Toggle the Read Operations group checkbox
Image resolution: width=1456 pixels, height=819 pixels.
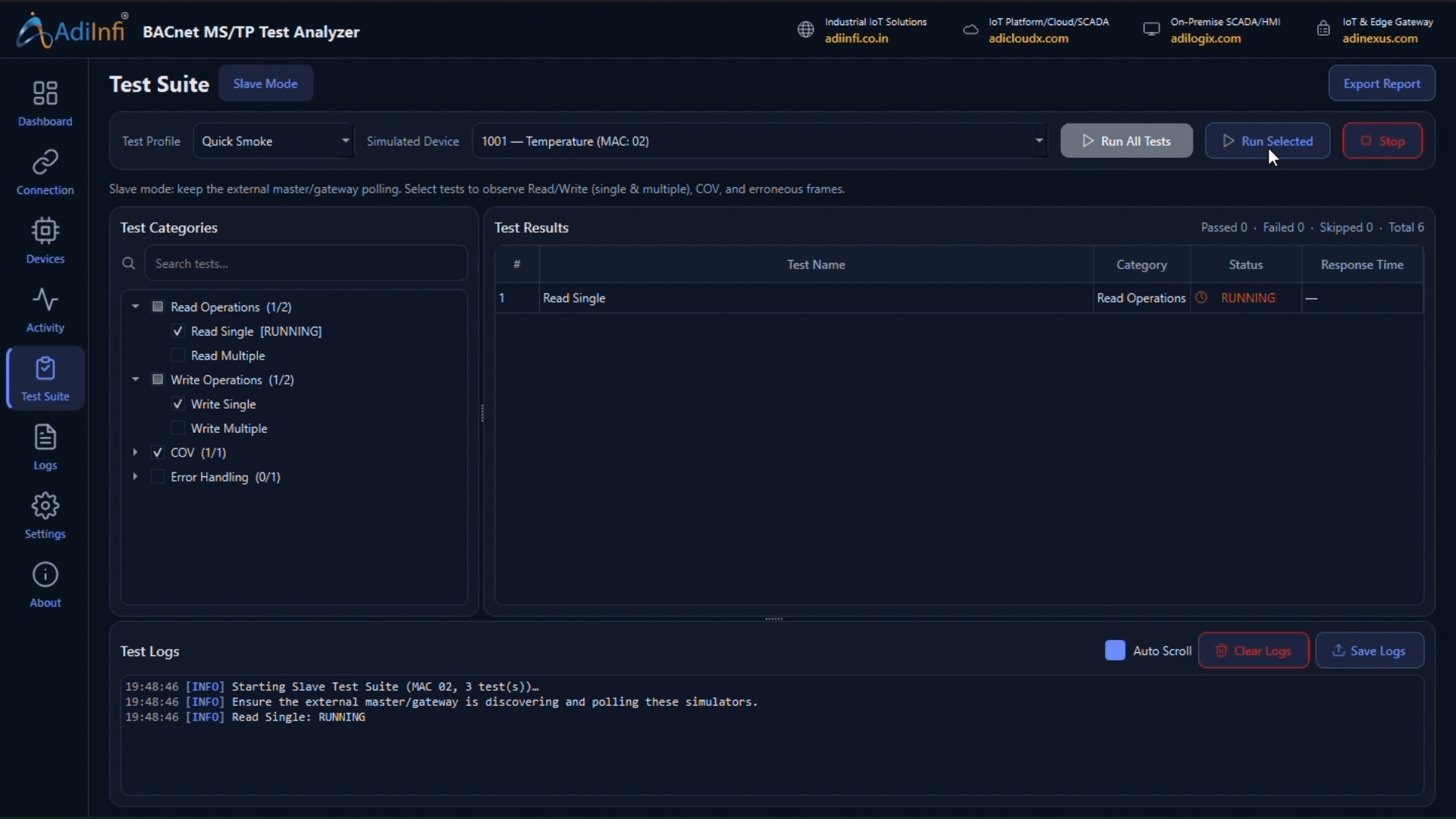pyautogui.click(x=158, y=306)
